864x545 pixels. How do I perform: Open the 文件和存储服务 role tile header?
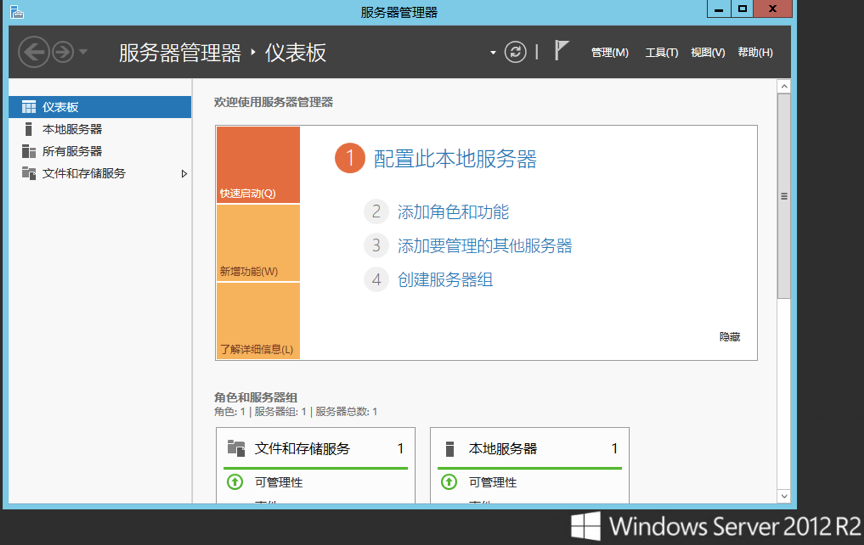click(x=316, y=449)
